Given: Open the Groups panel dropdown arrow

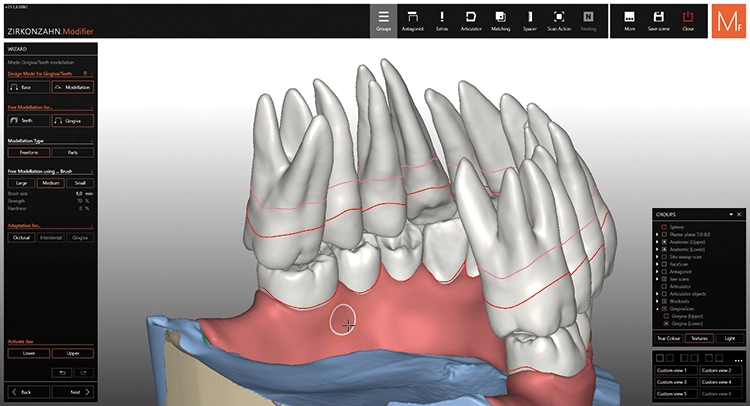Looking at the screenshot, I should pos(731,214).
